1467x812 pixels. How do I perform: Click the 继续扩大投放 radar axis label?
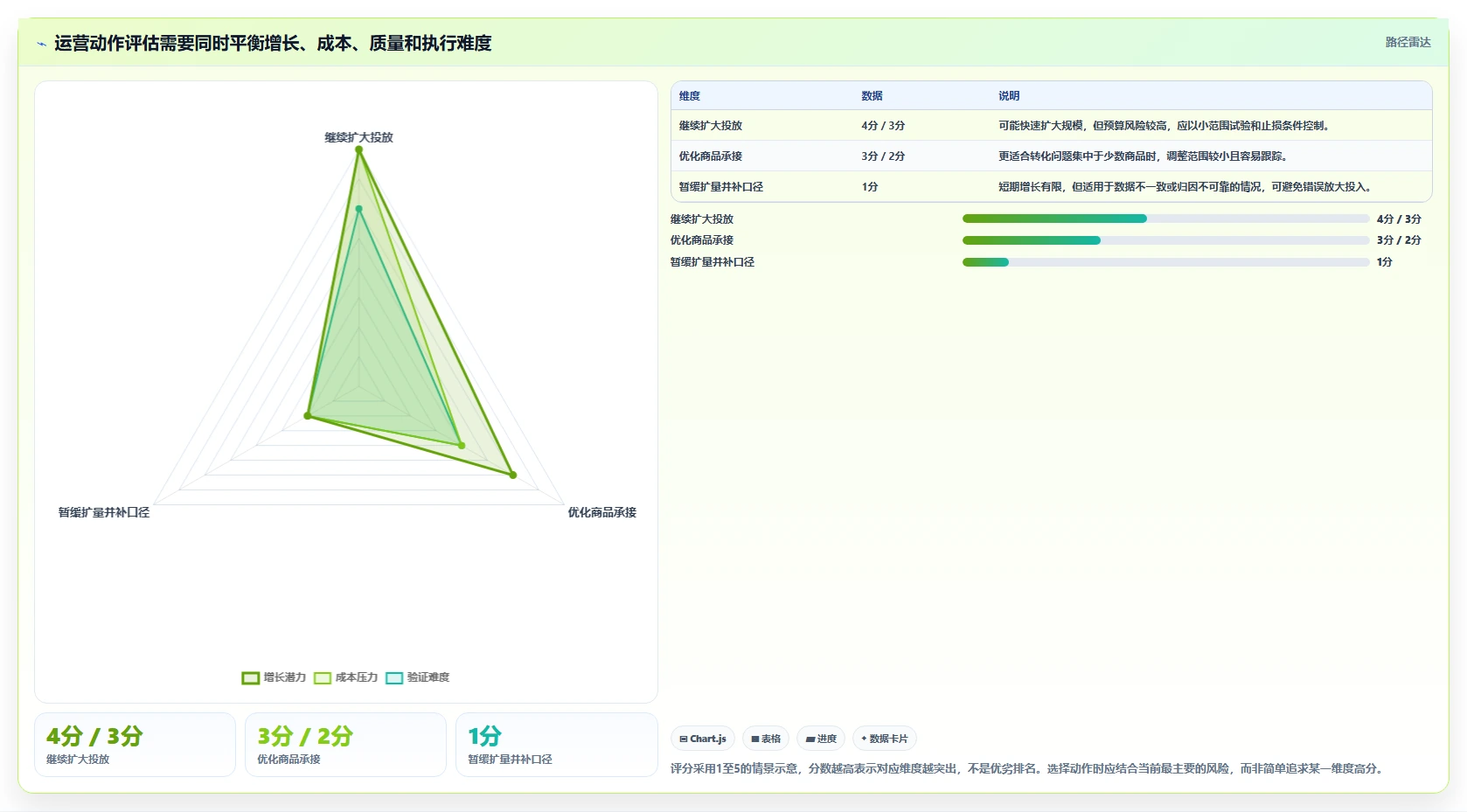point(358,137)
